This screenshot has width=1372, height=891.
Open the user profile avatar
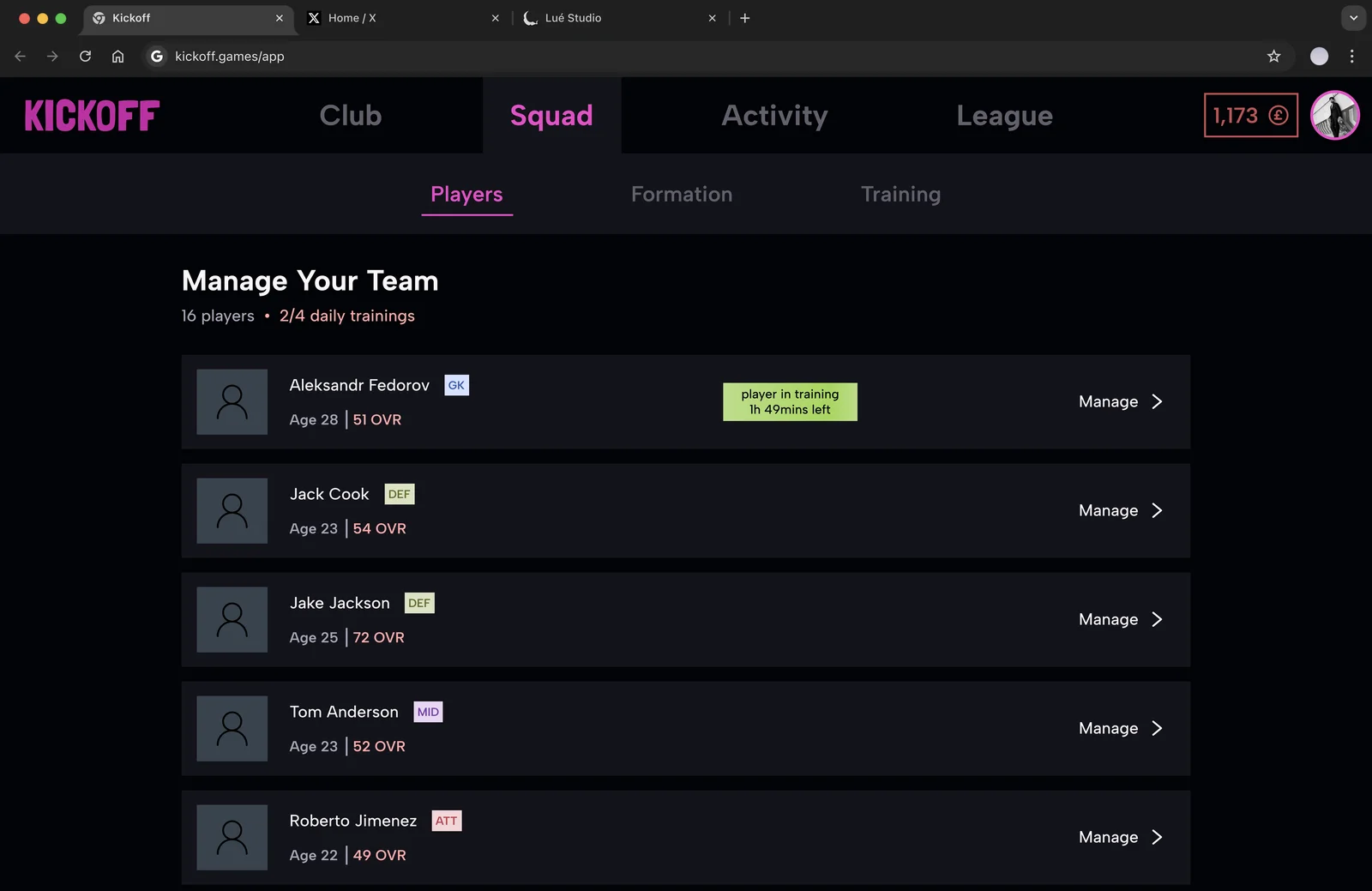[x=1335, y=115]
